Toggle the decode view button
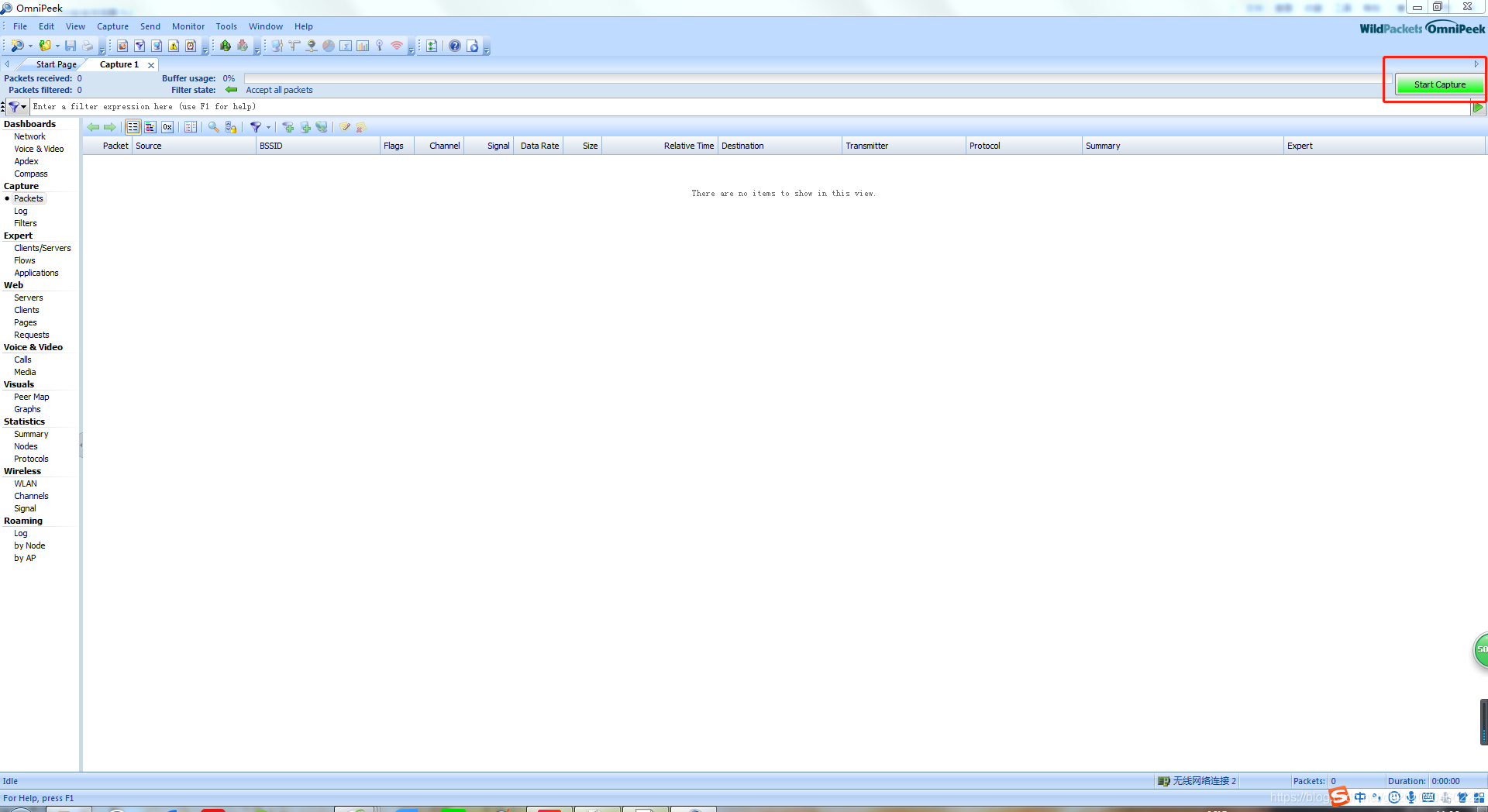 (x=150, y=127)
